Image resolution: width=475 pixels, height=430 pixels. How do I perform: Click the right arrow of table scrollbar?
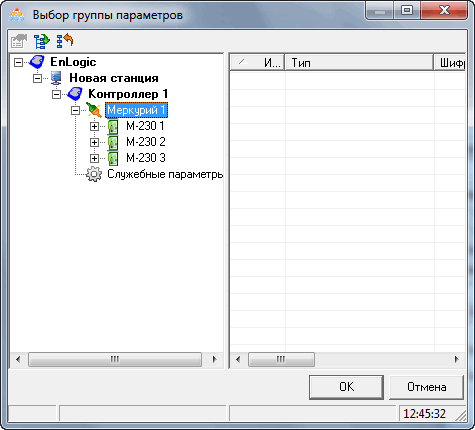pos(457,359)
